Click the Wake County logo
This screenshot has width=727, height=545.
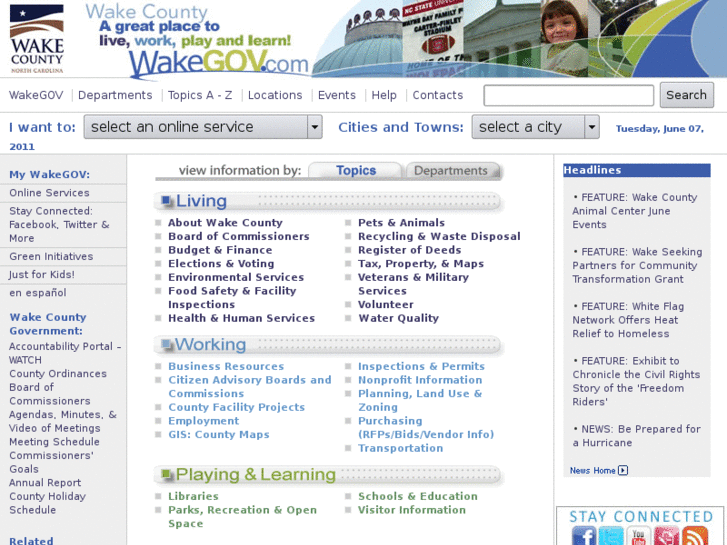37,39
